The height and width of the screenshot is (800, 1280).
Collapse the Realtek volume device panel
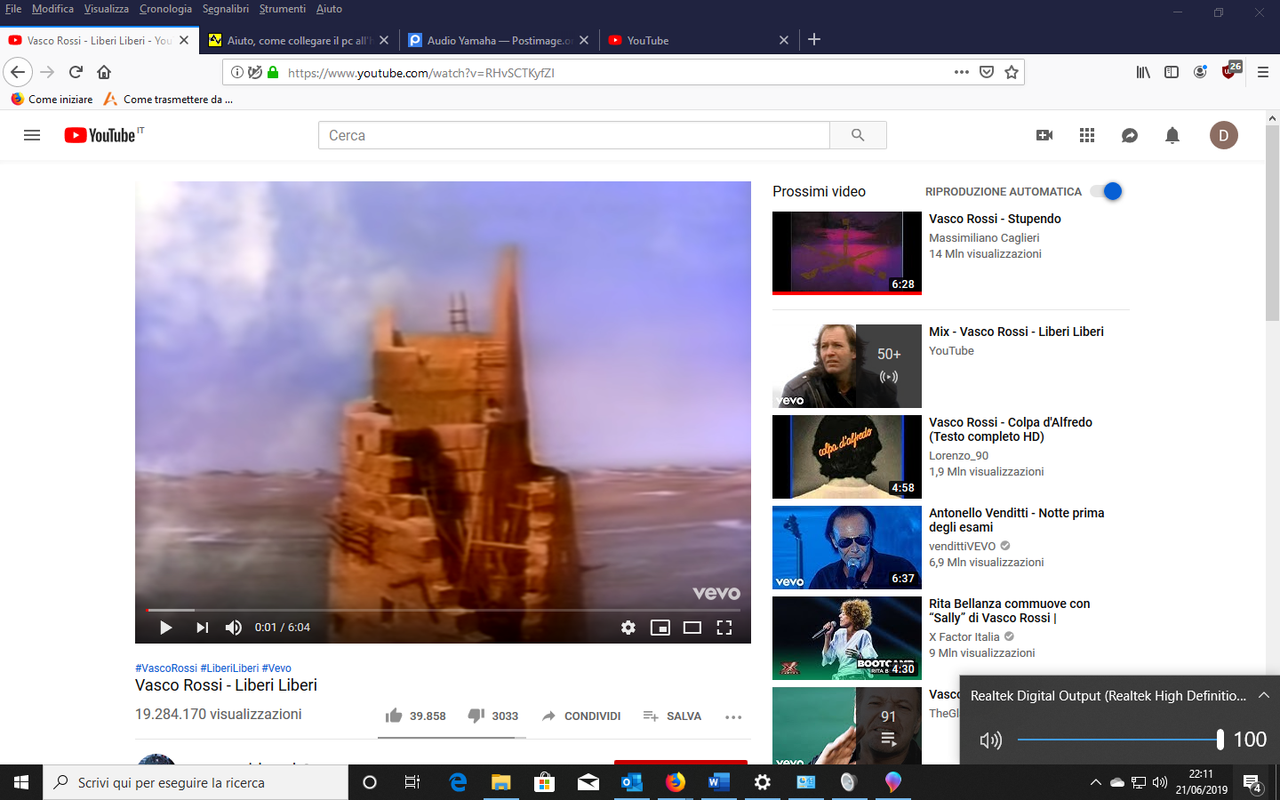click(x=1264, y=695)
